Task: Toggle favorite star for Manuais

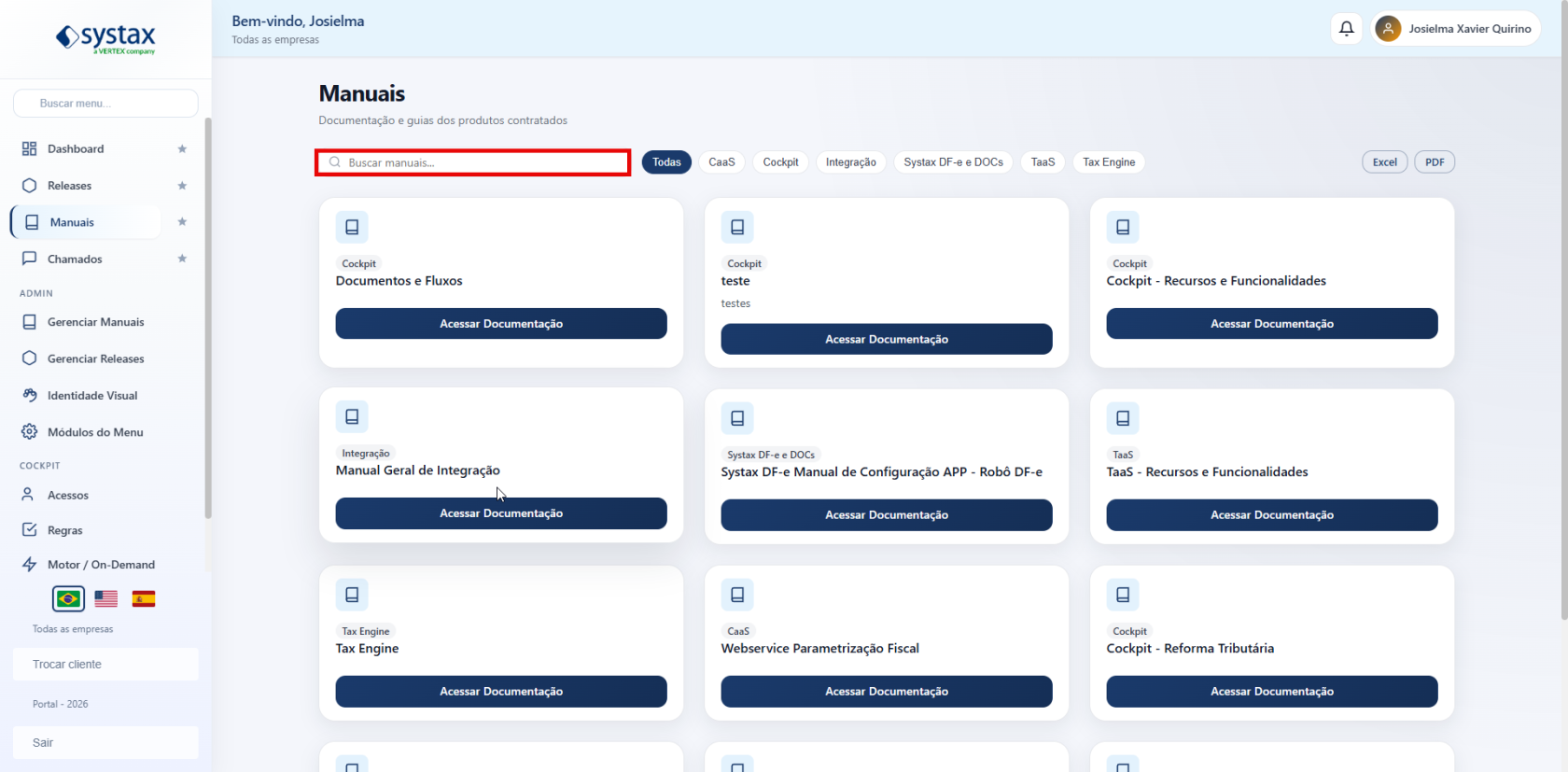Action: point(182,222)
